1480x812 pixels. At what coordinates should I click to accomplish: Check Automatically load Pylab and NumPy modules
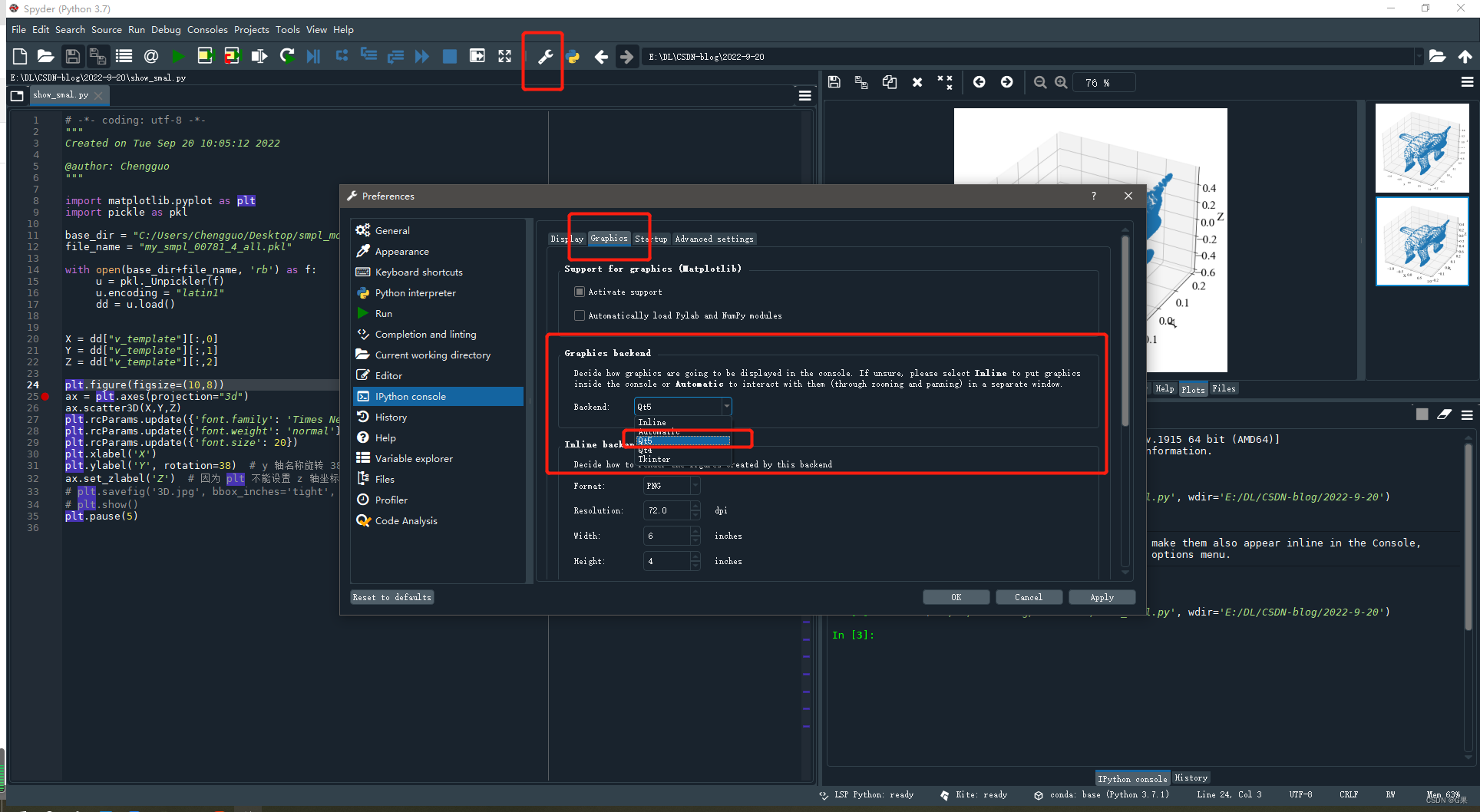[580, 315]
